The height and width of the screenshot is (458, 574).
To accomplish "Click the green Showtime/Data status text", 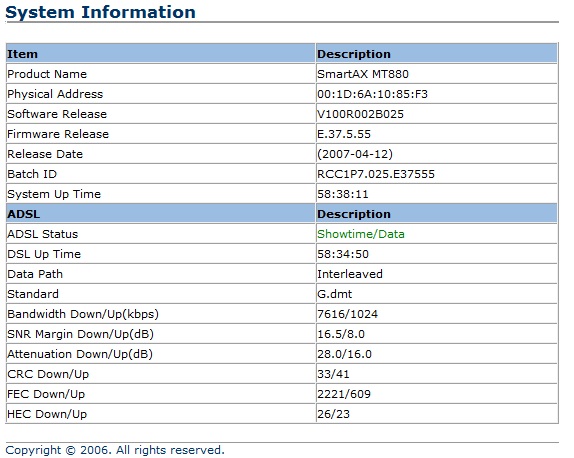I will (361, 234).
